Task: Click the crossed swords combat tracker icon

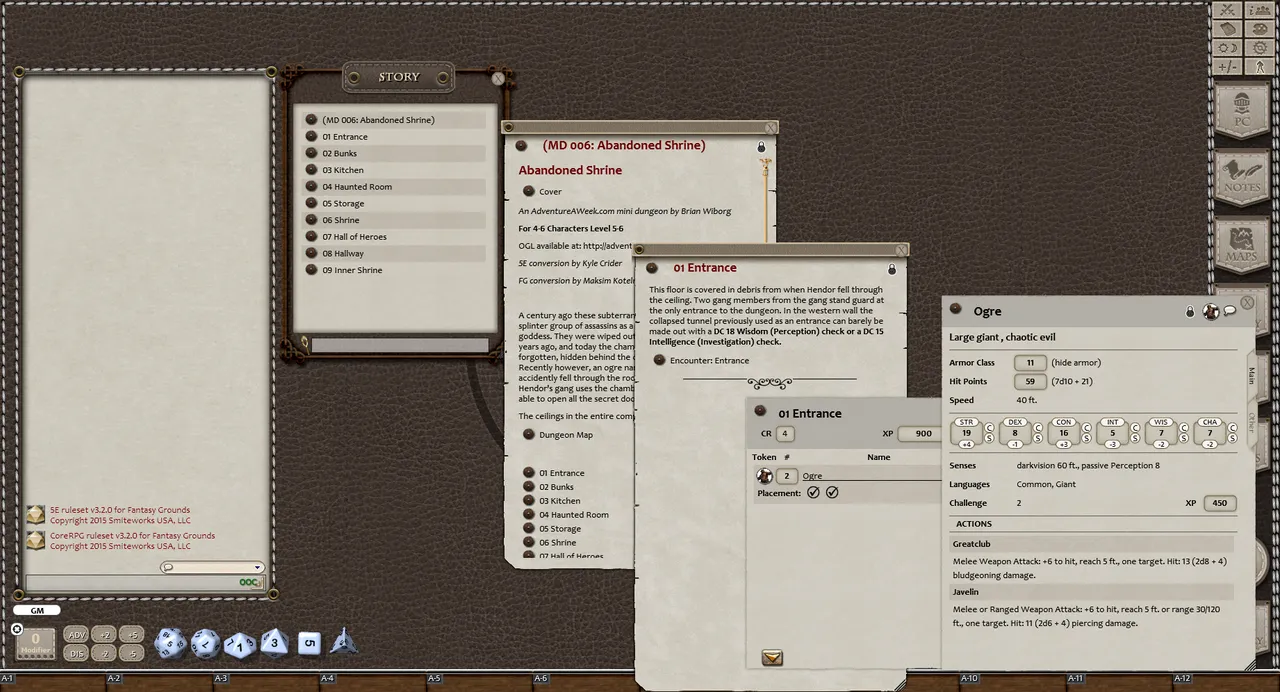Action: 1228,10
